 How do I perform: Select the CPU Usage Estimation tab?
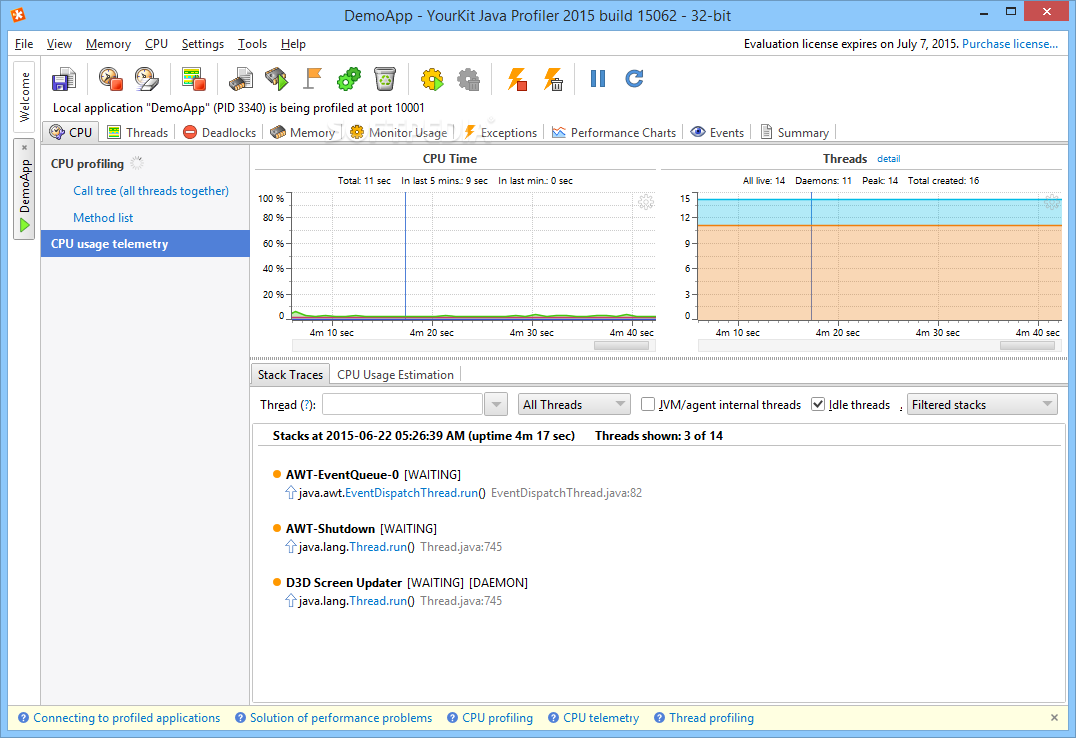coord(395,375)
